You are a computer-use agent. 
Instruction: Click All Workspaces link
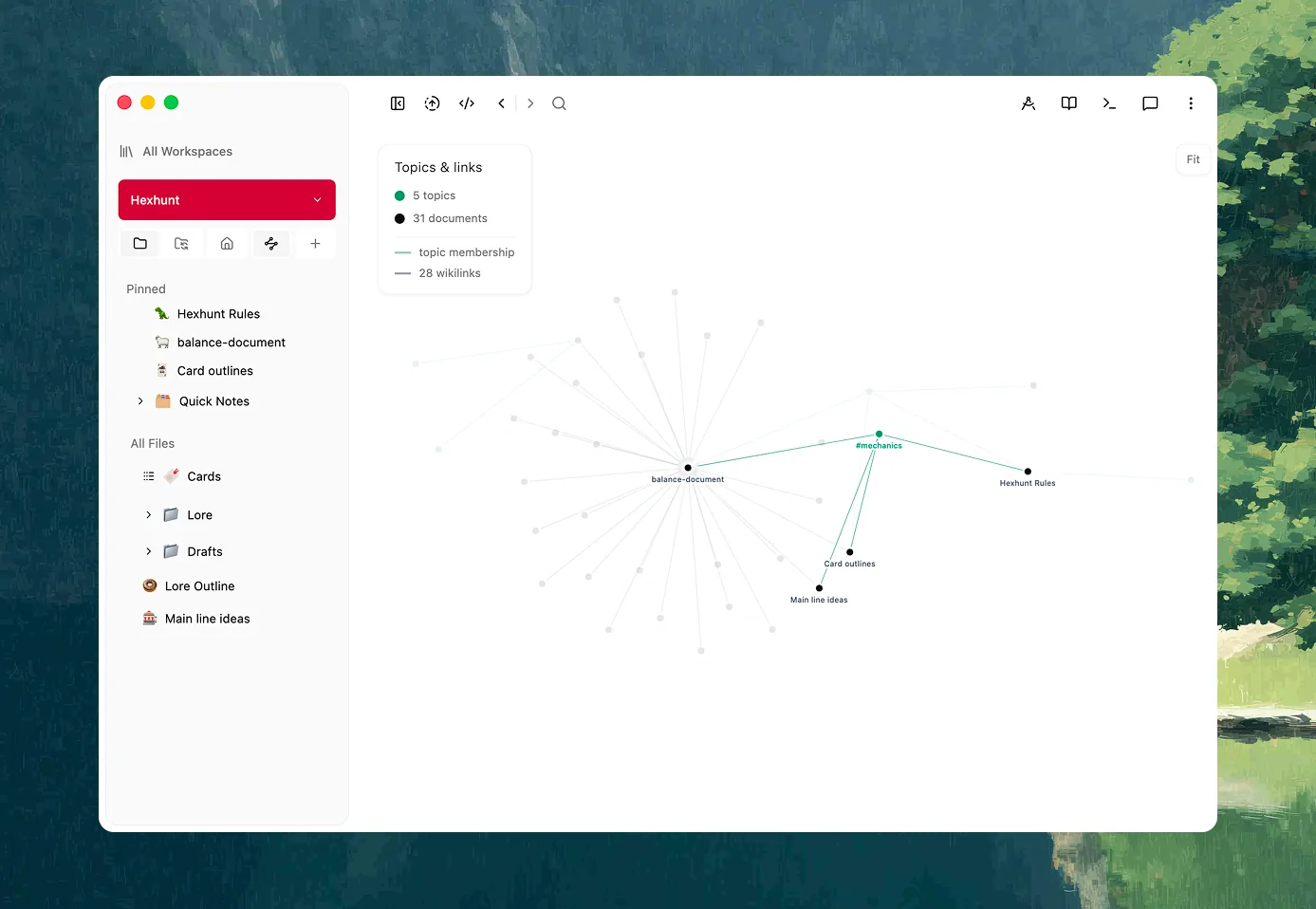click(187, 152)
